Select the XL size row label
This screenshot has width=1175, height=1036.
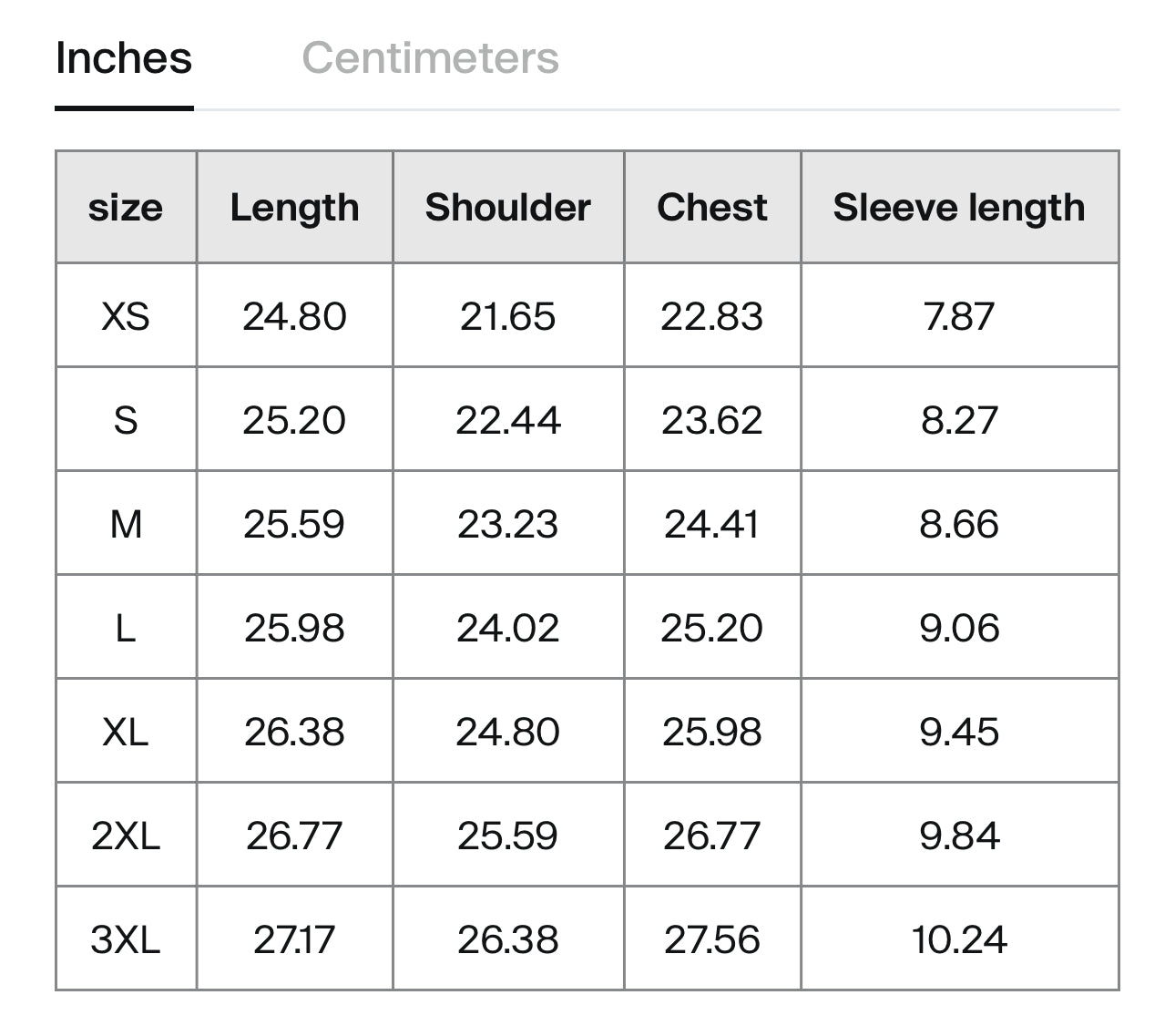pyautogui.click(x=126, y=732)
